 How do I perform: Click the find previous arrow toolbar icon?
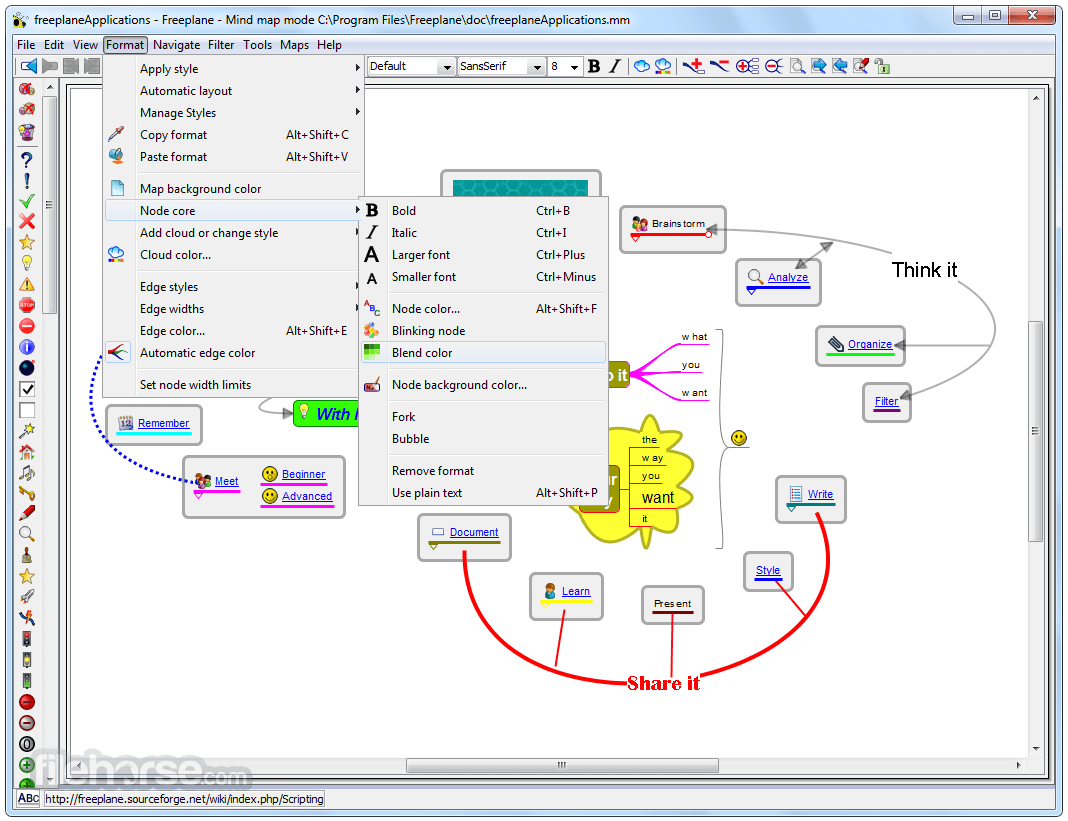(x=840, y=66)
